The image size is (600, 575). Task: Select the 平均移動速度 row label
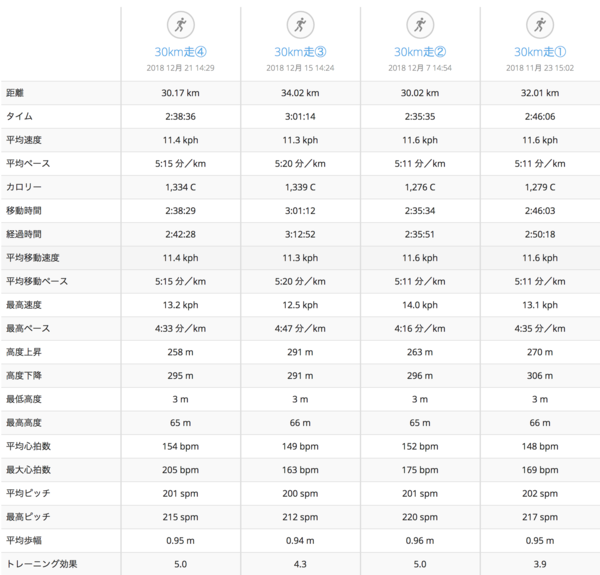[x=33, y=258]
